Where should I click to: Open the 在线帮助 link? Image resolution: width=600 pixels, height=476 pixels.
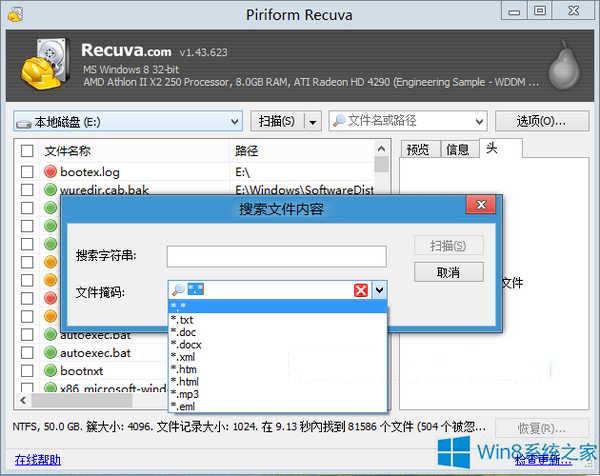[38, 460]
